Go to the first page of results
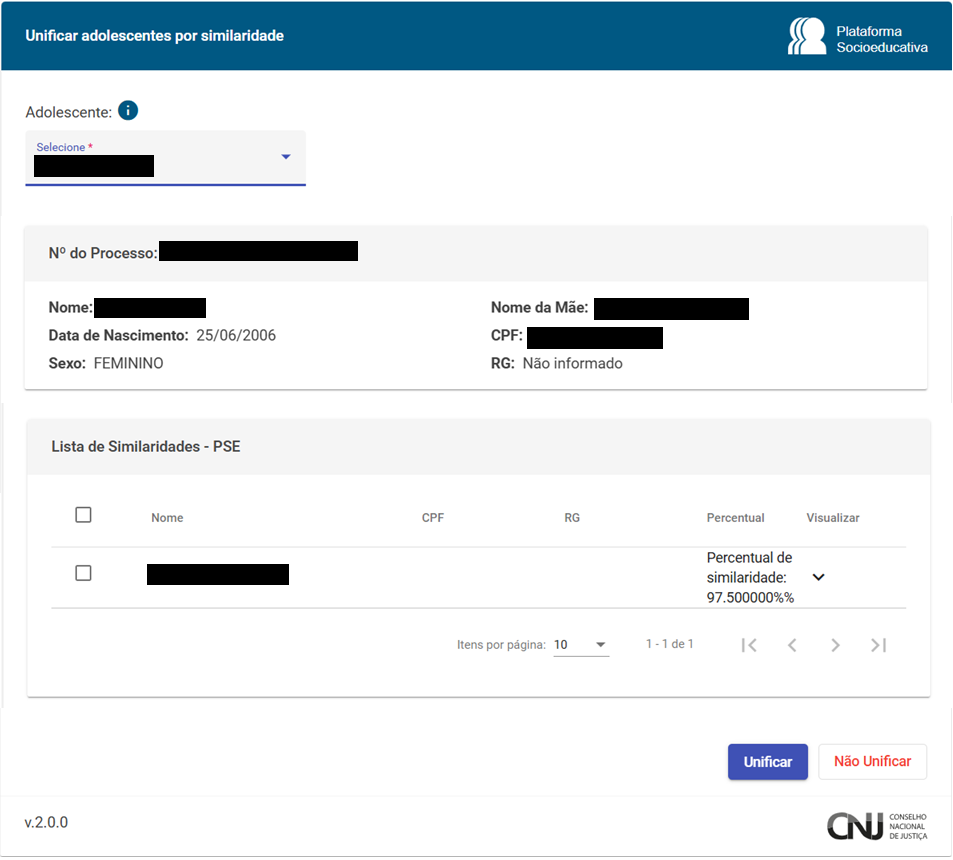 [x=749, y=645]
